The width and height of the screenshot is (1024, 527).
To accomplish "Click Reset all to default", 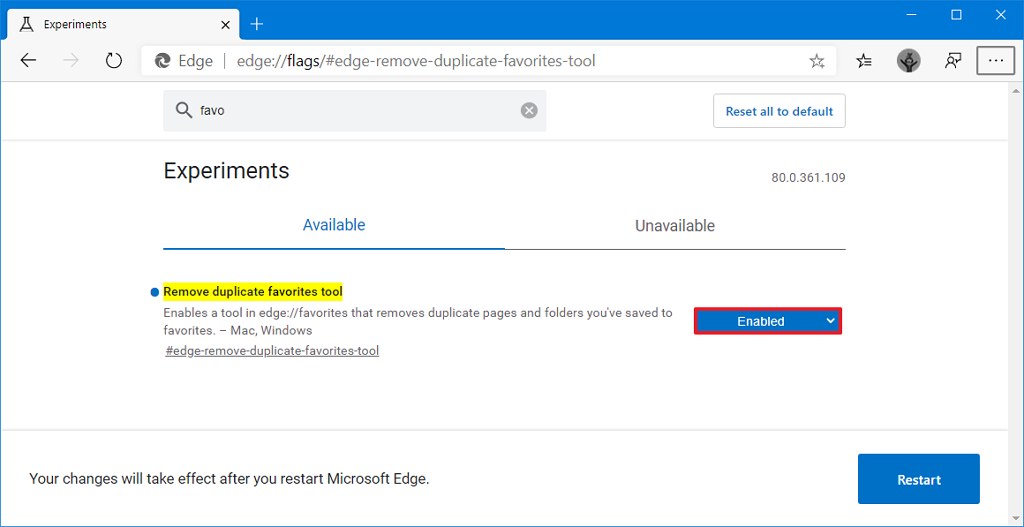I will pyautogui.click(x=779, y=111).
